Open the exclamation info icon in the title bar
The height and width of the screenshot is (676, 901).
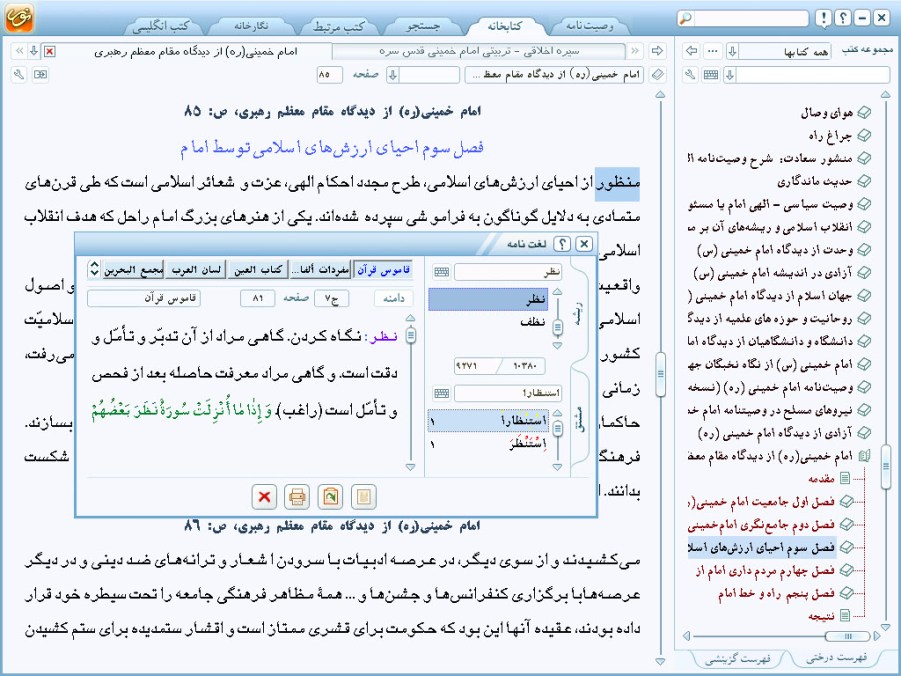click(x=823, y=18)
